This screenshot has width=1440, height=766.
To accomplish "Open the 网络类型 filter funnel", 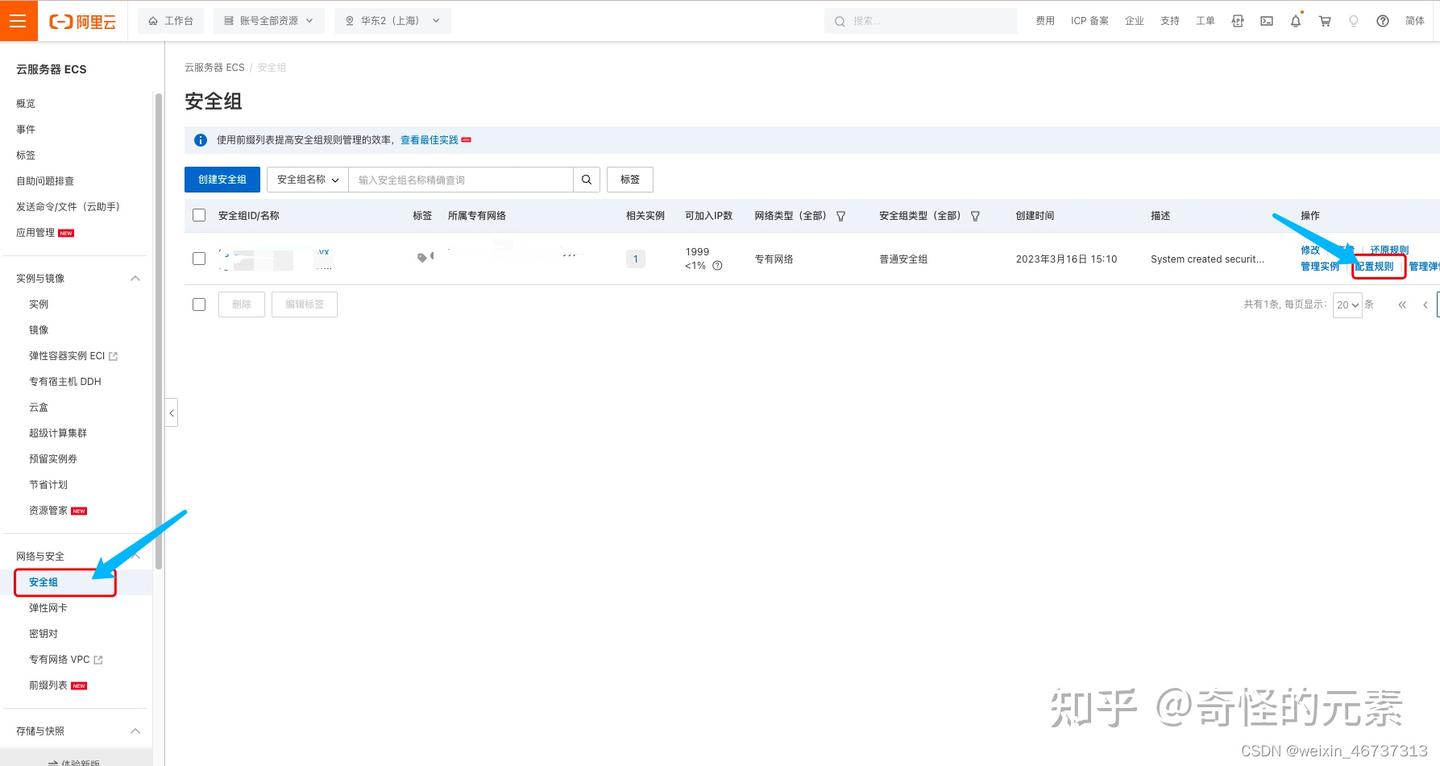I will click(x=841, y=215).
